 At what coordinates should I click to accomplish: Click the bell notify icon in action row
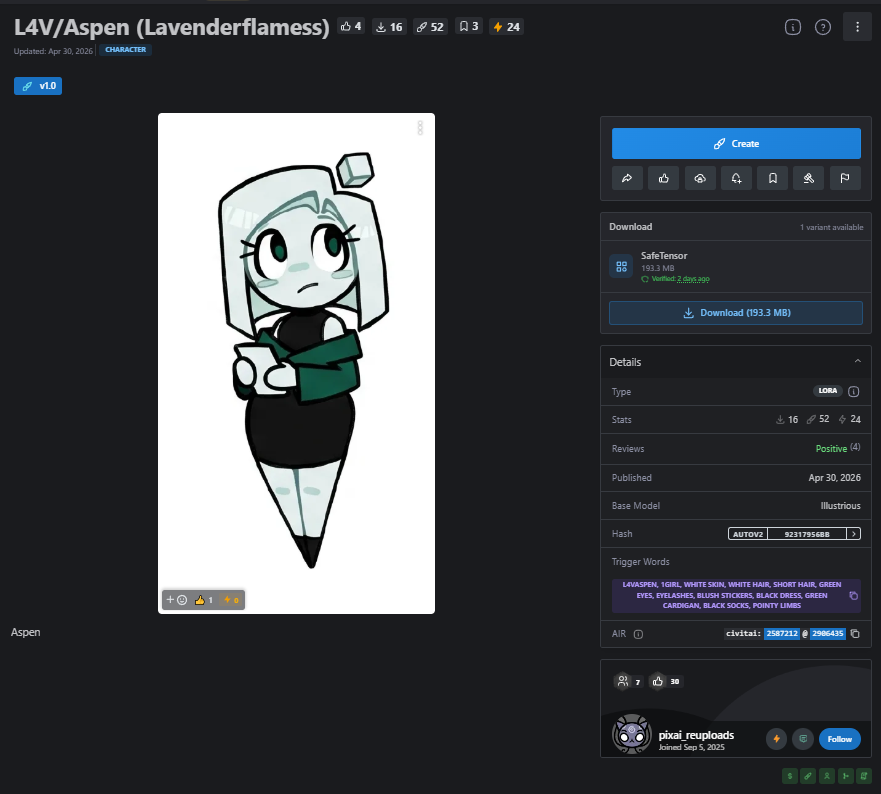point(736,178)
